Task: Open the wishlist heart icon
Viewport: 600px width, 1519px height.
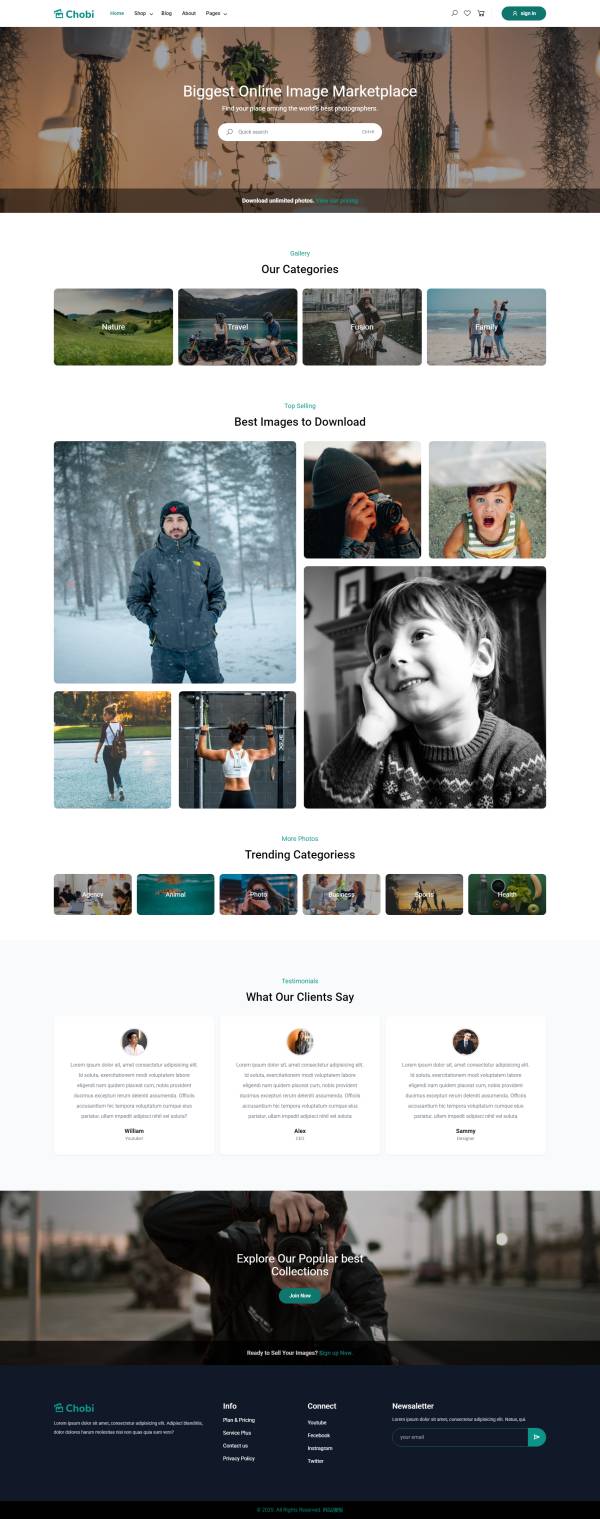Action: coord(467,13)
